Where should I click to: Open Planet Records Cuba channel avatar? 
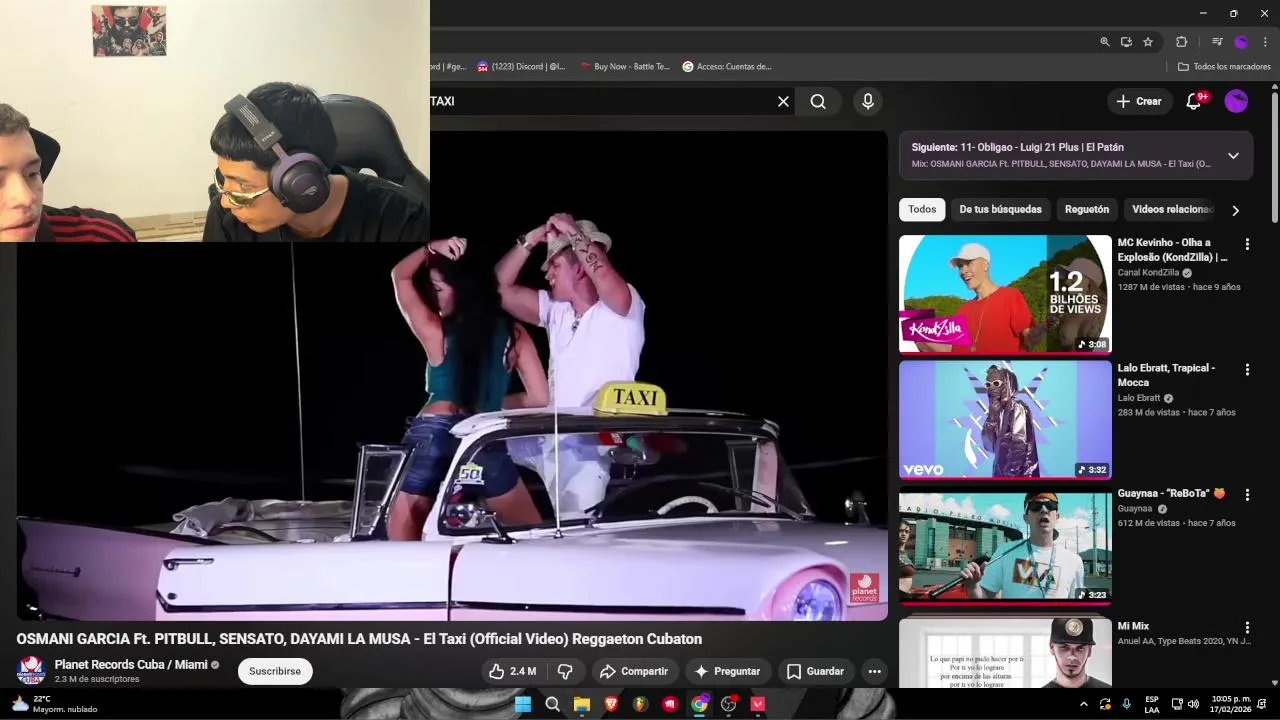click(x=31, y=671)
